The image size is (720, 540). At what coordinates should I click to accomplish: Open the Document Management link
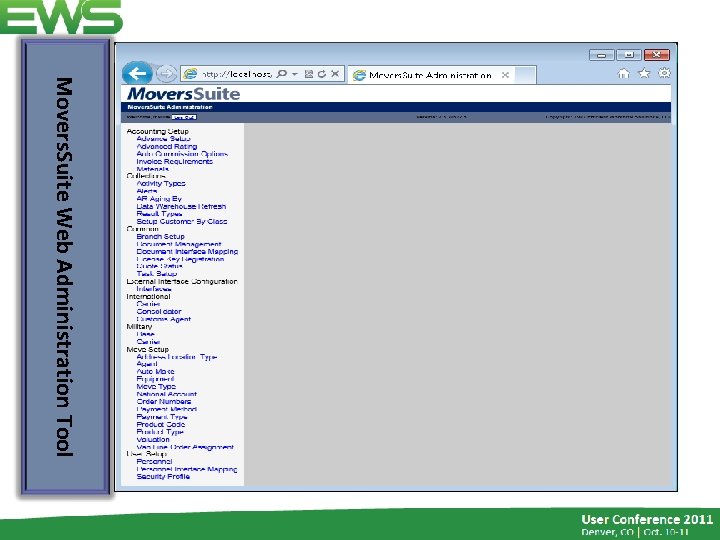[x=179, y=244]
